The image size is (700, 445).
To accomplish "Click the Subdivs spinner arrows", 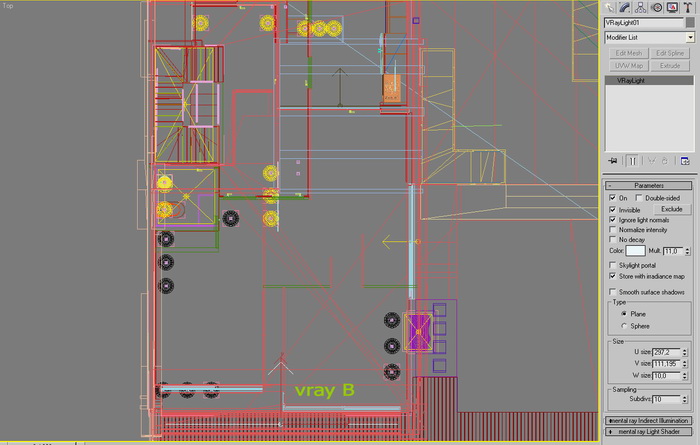I will click(685, 399).
